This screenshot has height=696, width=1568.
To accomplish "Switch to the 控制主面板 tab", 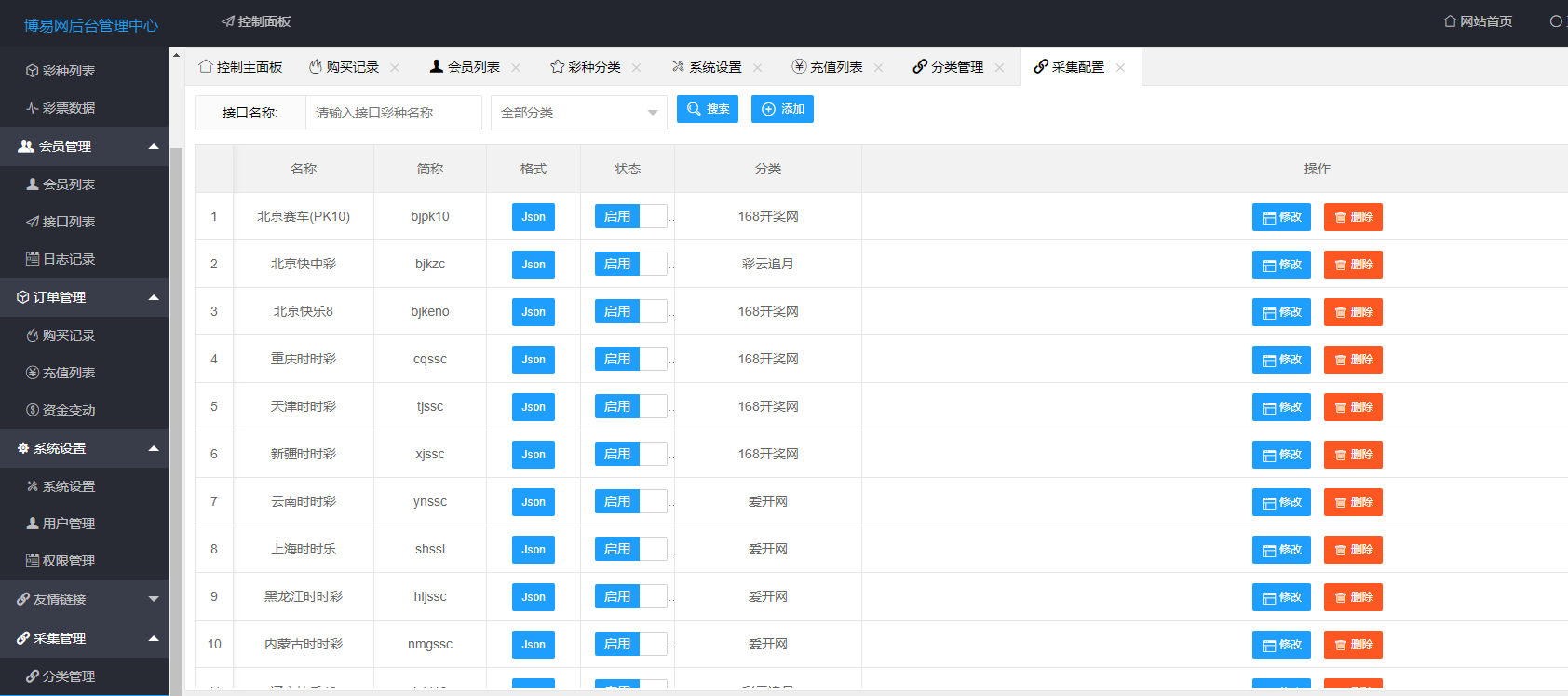I will click(x=240, y=67).
